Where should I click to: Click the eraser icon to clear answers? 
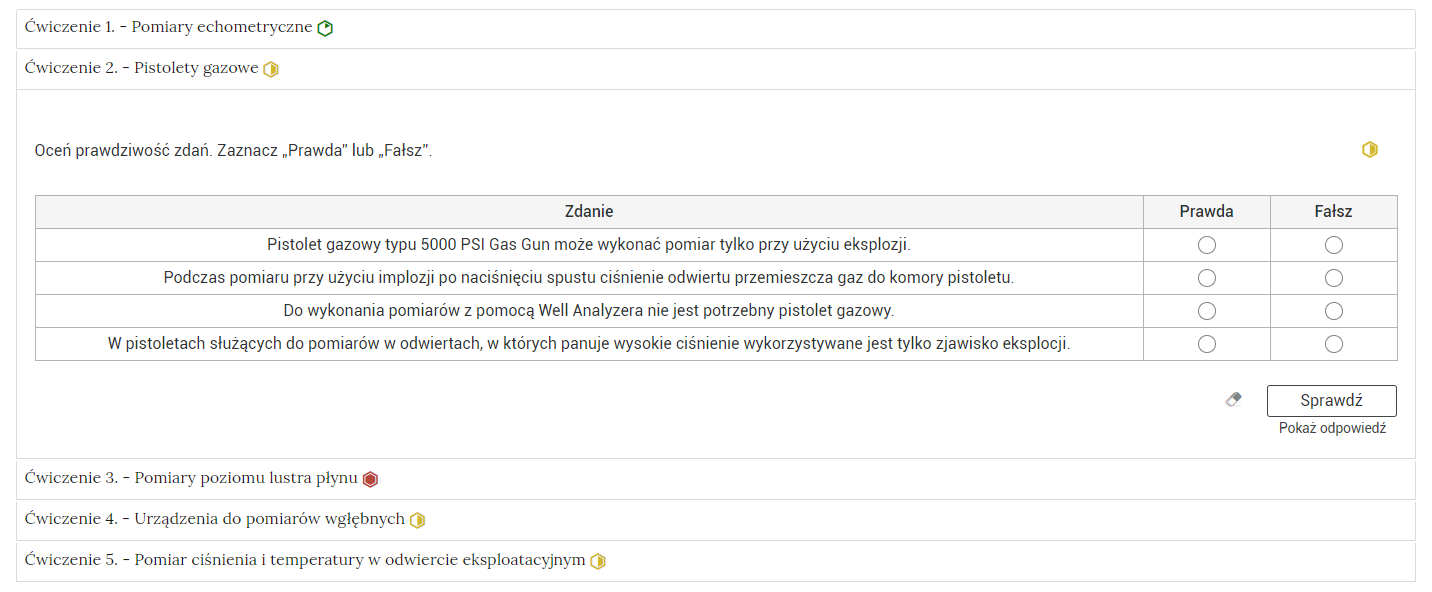1233,400
